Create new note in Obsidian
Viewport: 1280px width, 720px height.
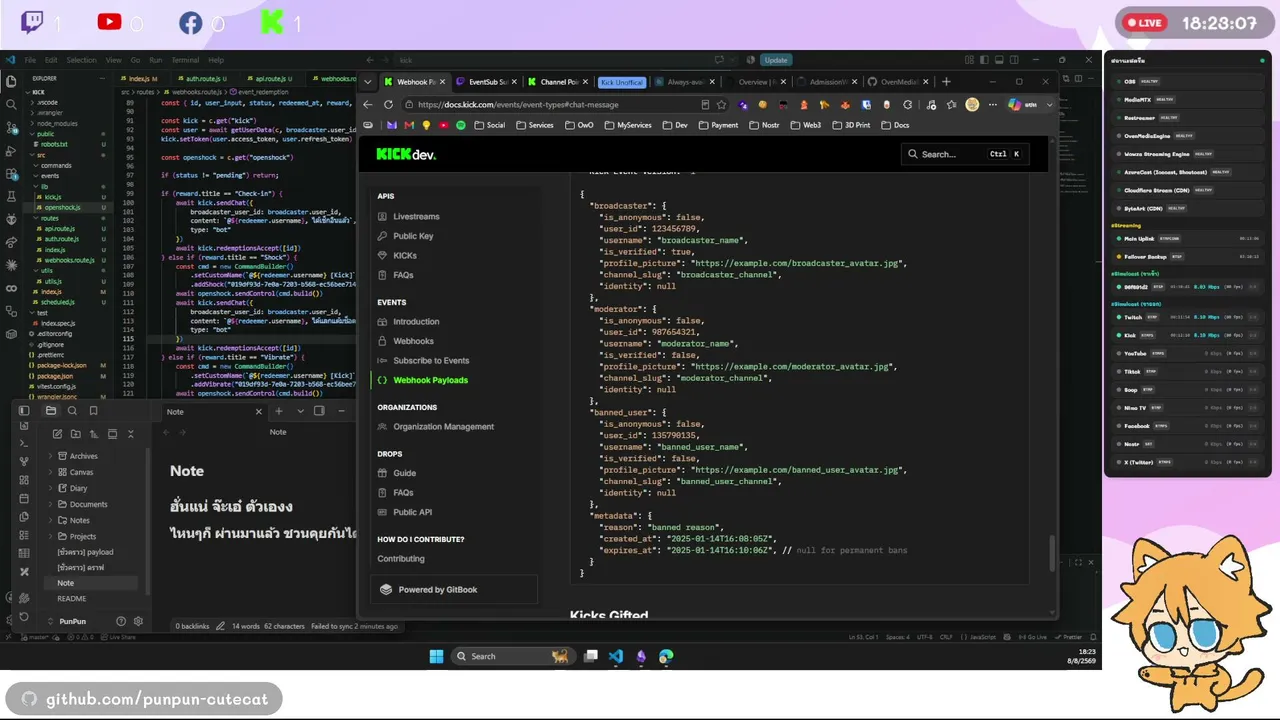click(57, 434)
